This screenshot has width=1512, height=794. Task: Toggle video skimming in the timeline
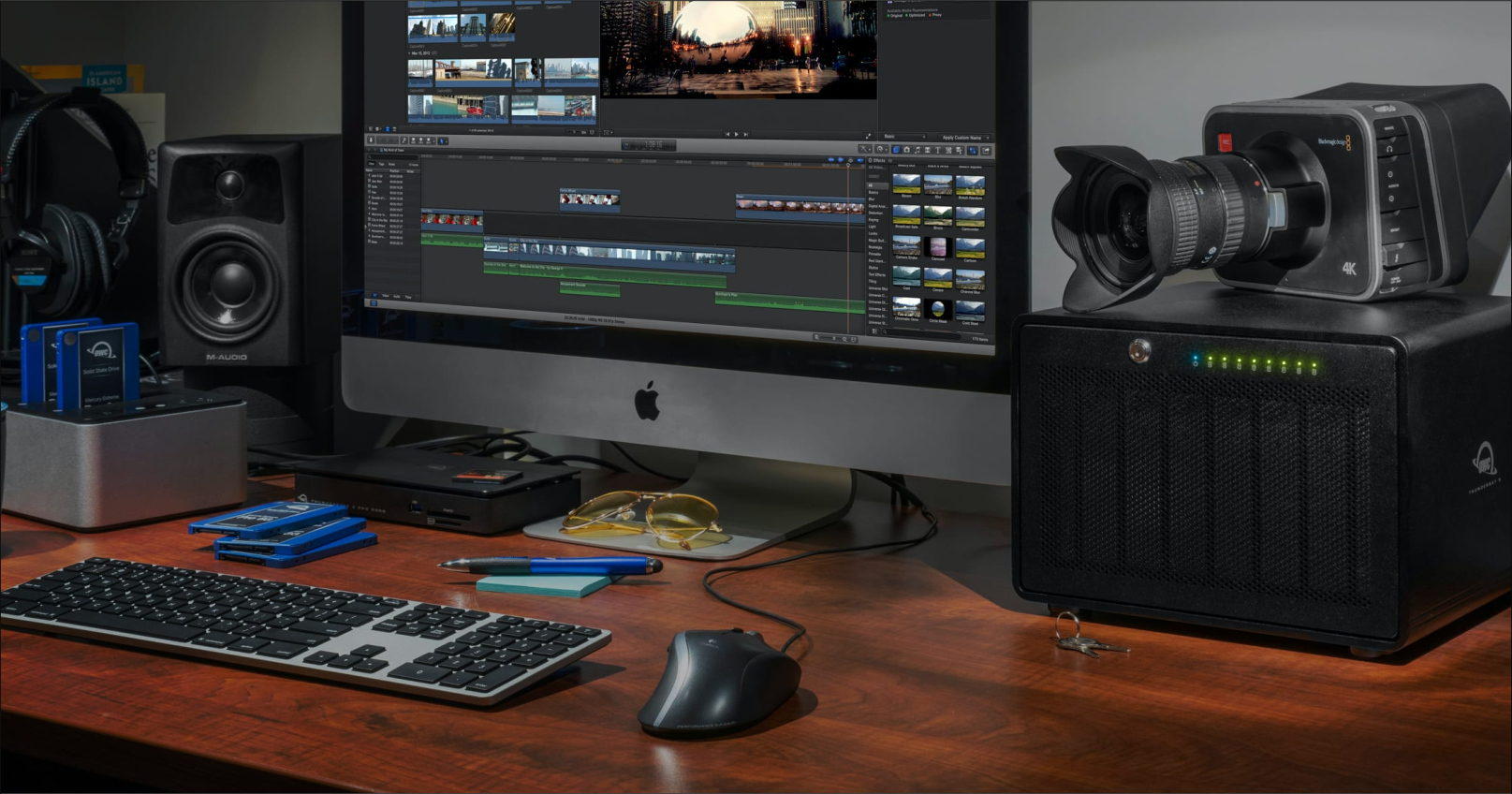(830, 159)
